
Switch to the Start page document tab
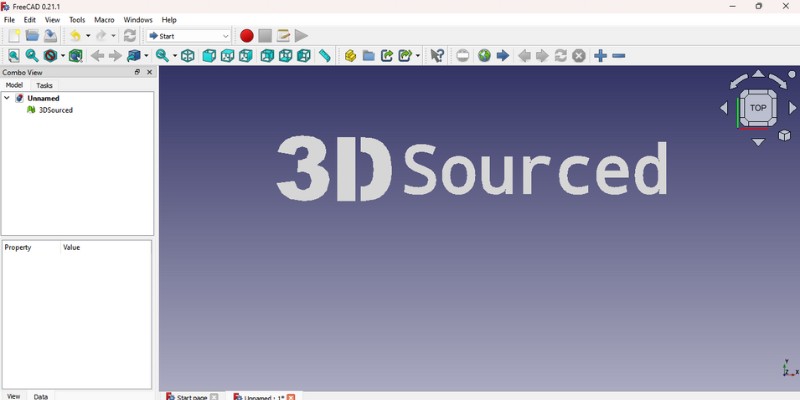[x=191, y=396]
